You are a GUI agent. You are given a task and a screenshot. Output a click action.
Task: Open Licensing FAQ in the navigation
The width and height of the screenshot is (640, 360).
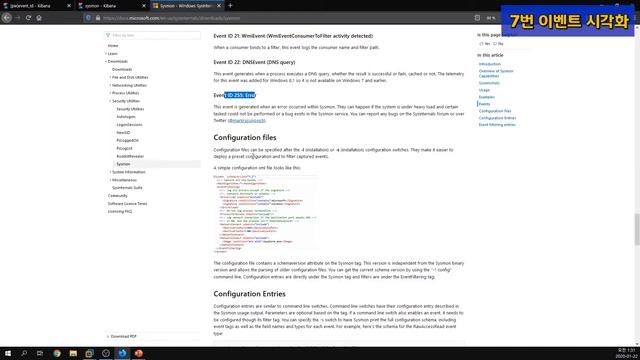(120, 211)
